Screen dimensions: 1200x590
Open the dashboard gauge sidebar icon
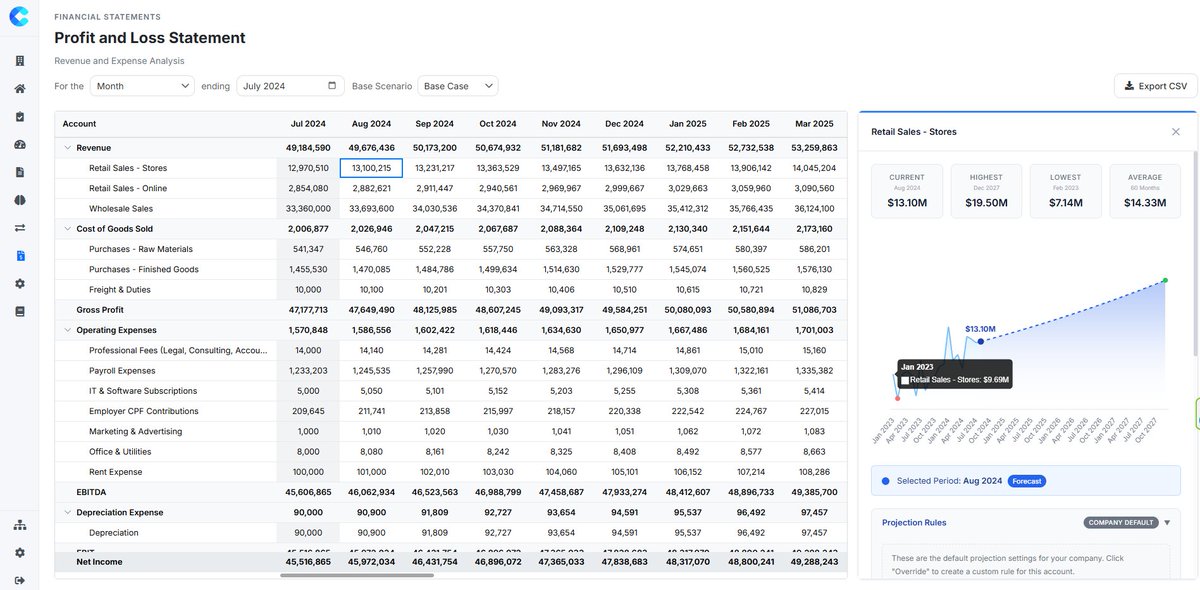coord(19,145)
